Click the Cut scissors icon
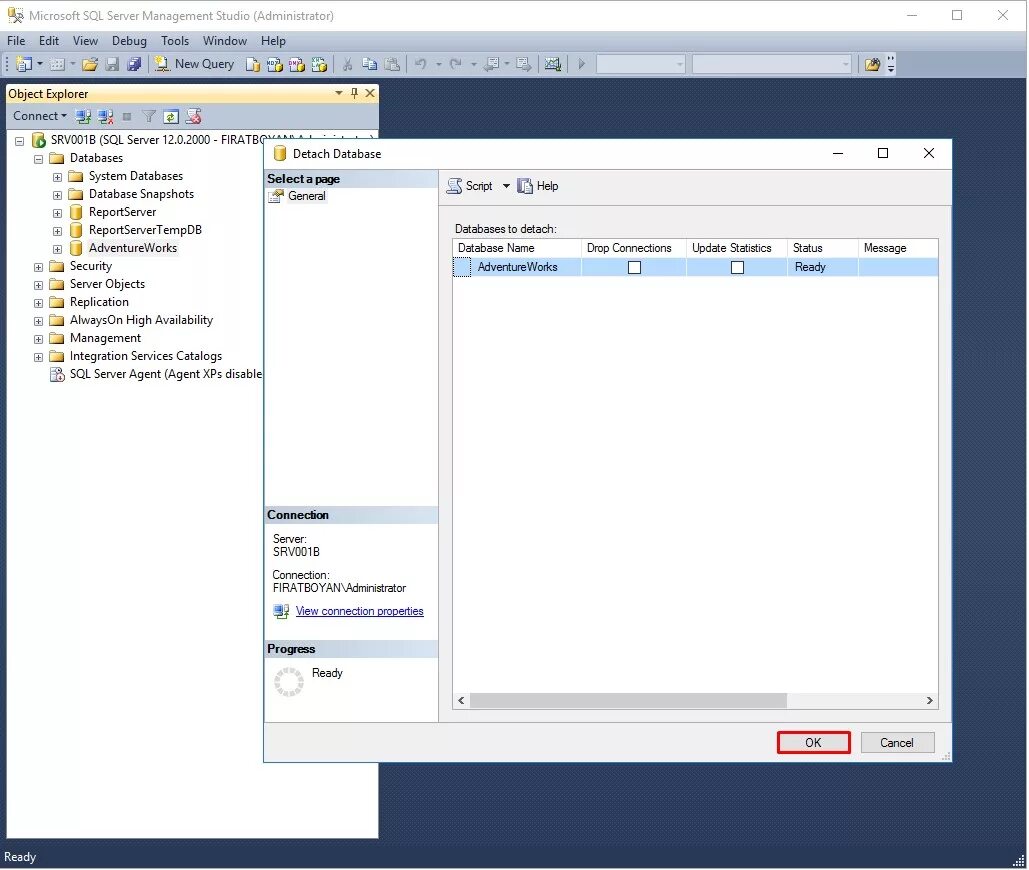 (x=347, y=64)
